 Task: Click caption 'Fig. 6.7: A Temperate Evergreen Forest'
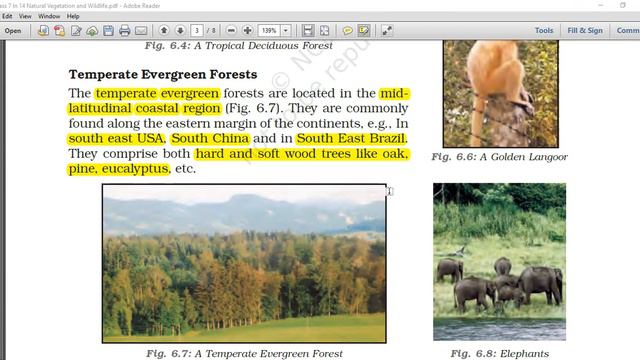(244, 353)
